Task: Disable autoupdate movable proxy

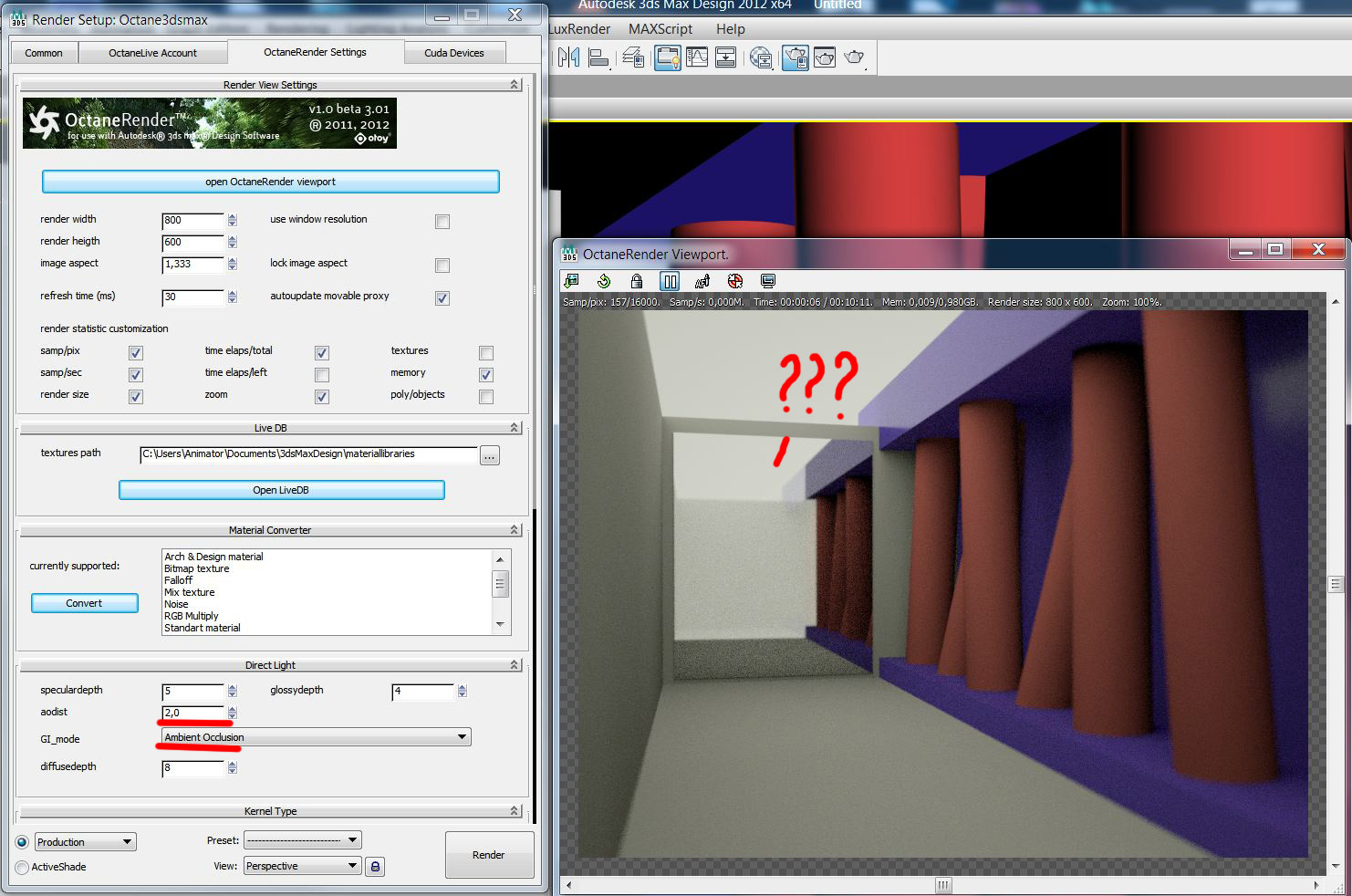Action: pos(442,298)
